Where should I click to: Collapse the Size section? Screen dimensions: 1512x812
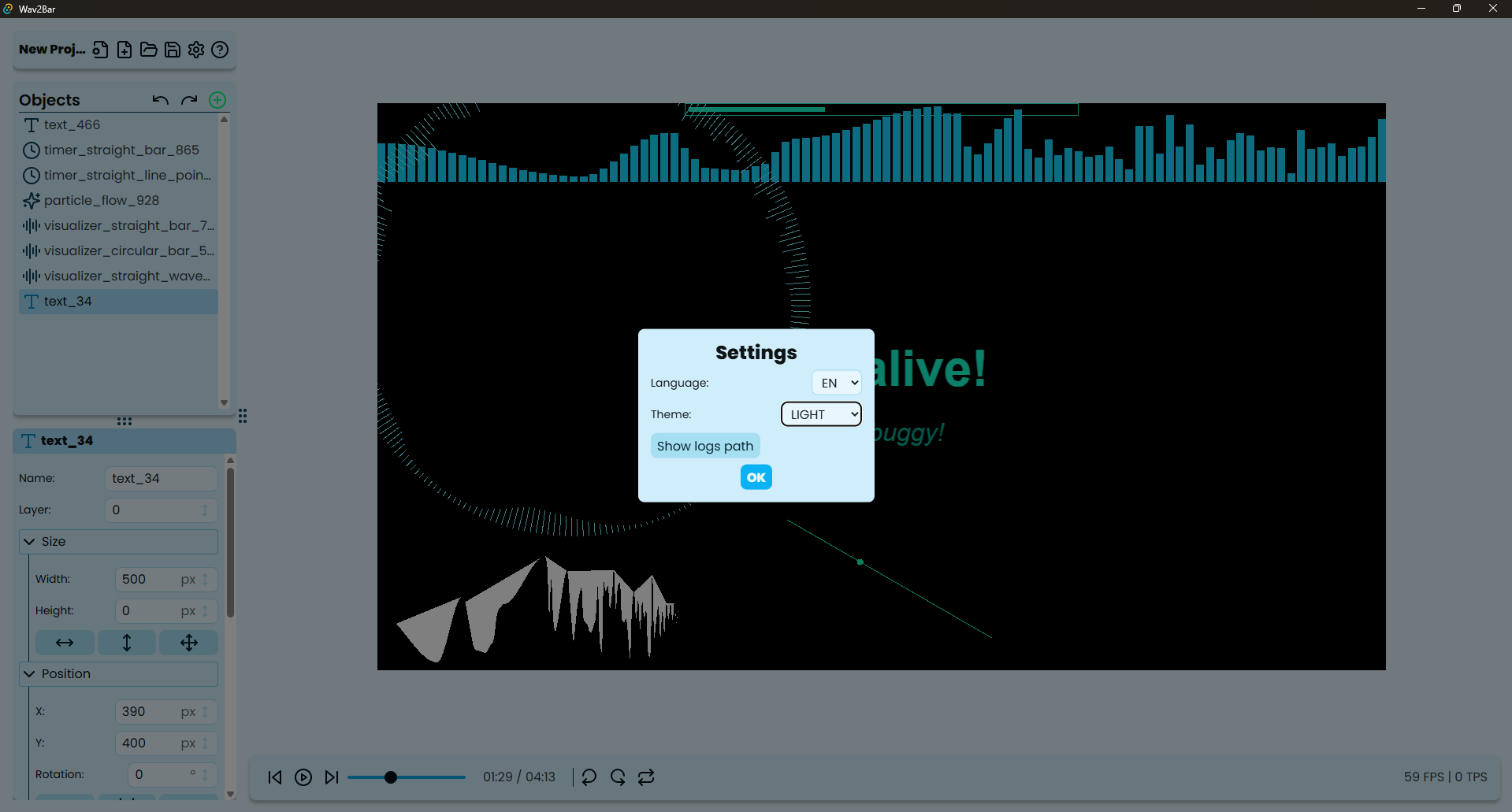(x=30, y=542)
